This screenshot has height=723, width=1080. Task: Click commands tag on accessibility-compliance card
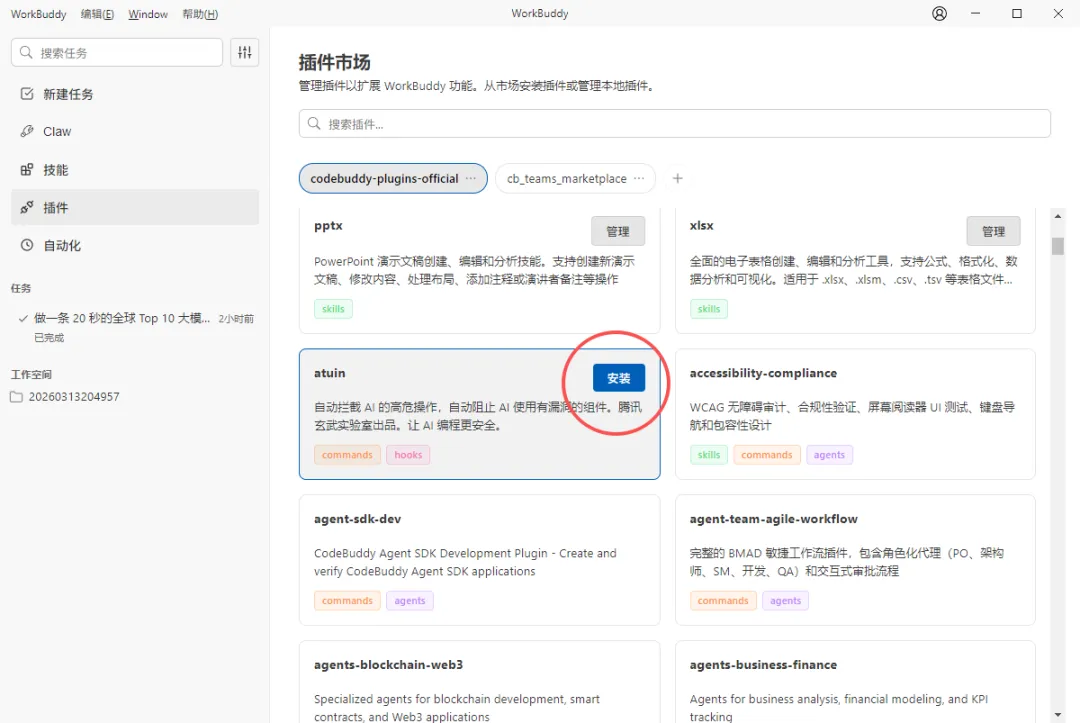tap(767, 454)
